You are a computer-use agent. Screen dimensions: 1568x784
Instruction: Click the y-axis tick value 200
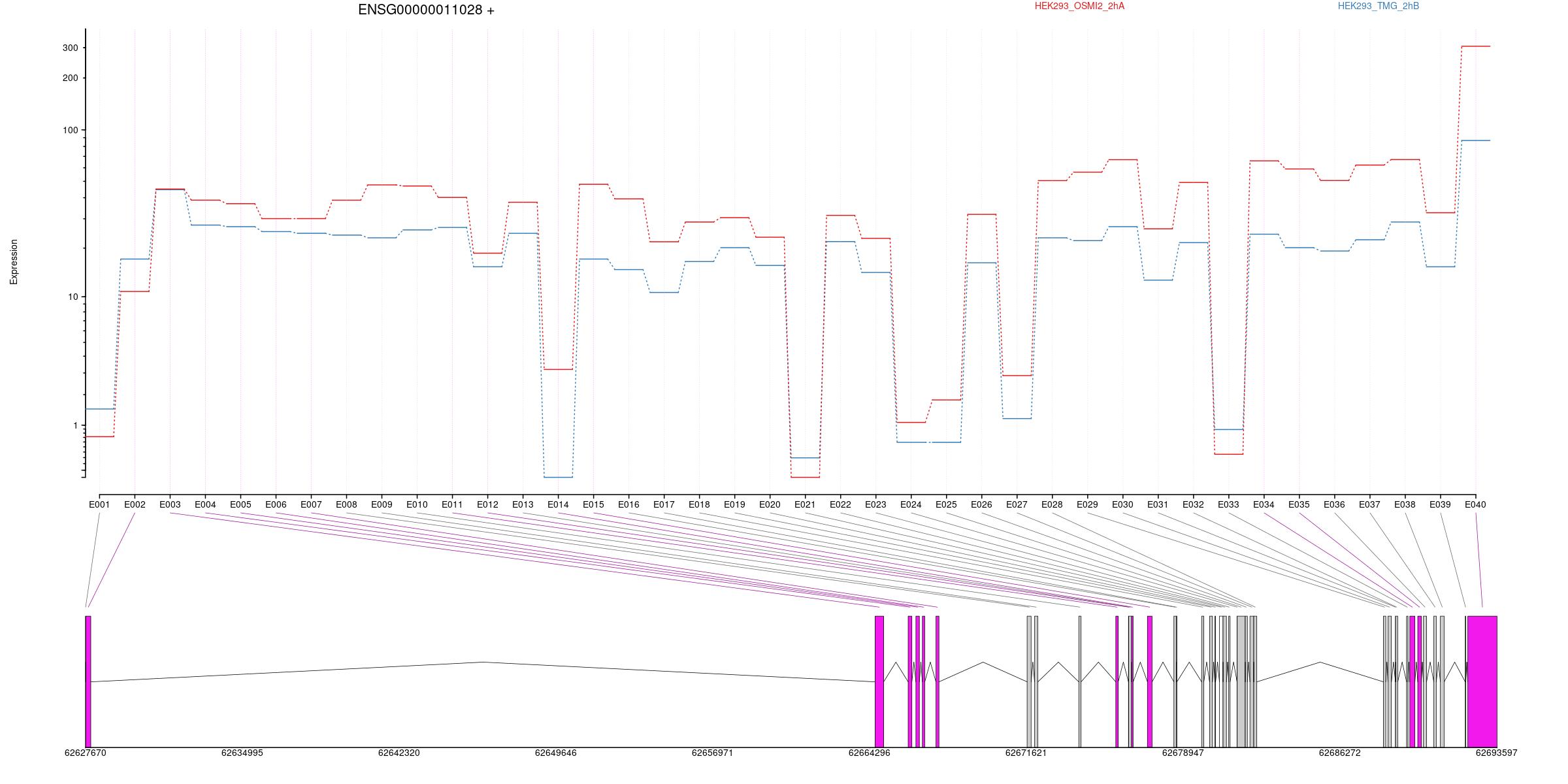click(x=70, y=78)
